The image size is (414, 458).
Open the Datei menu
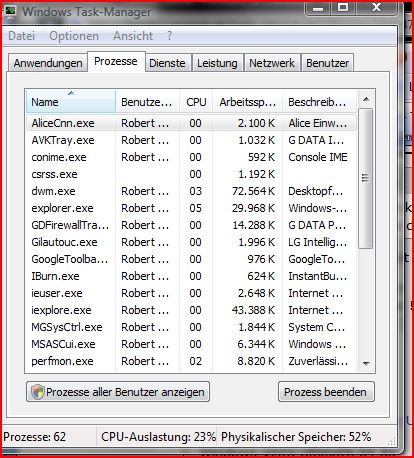[22, 36]
